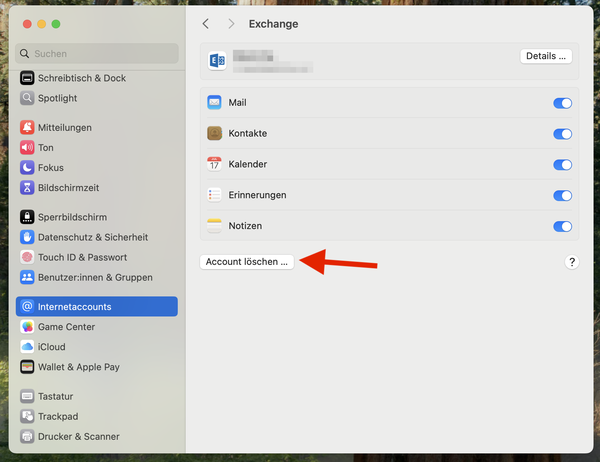Open Bildschirmzeit hourglass icon
This screenshot has width=600, height=462.
coord(27,188)
